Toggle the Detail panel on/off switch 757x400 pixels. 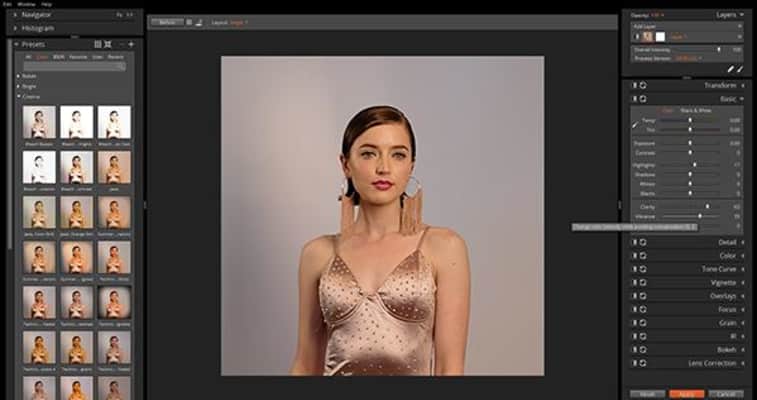tap(633, 242)
